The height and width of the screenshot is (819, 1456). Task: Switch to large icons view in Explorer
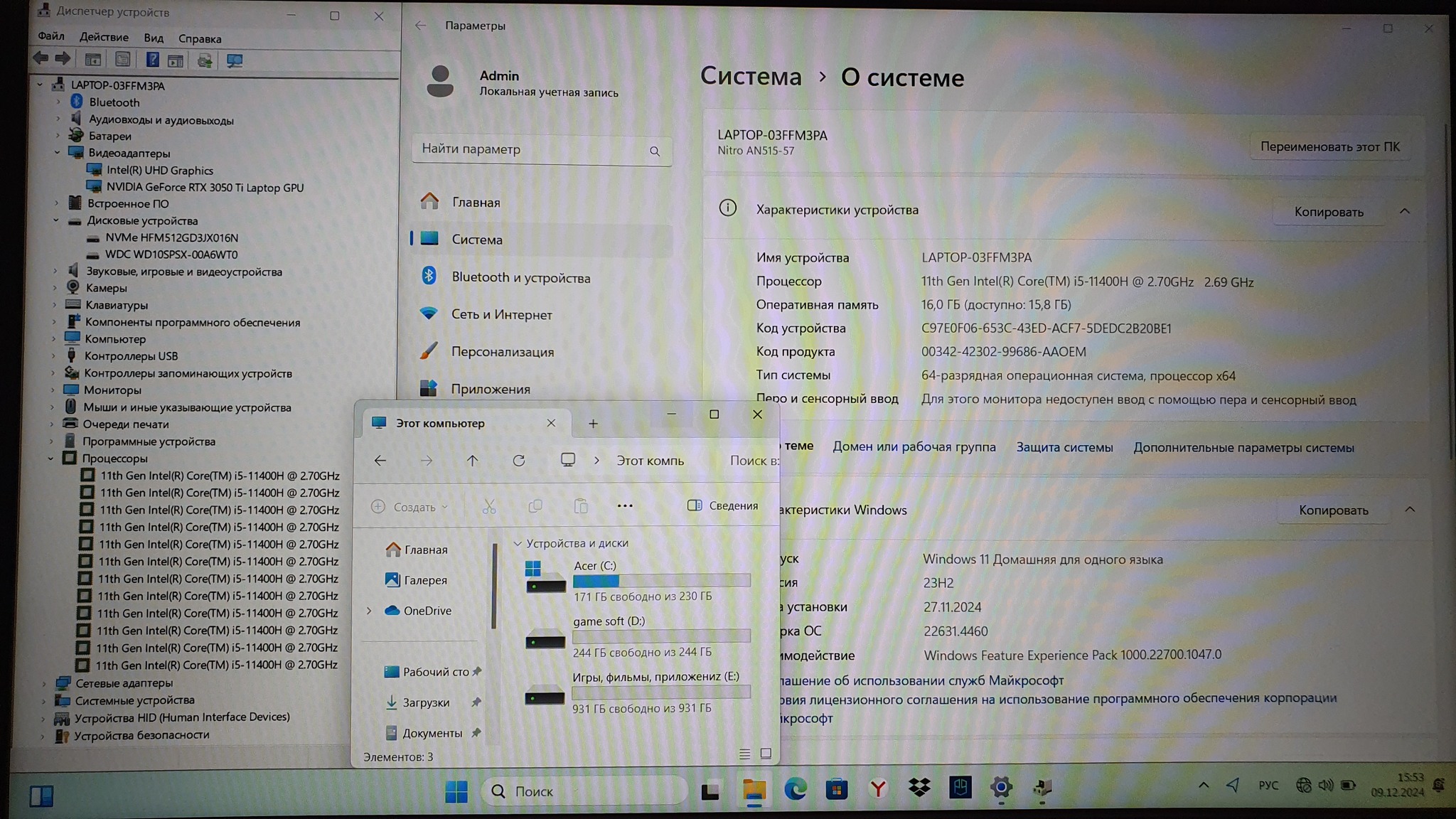click(x=766, y=753)
